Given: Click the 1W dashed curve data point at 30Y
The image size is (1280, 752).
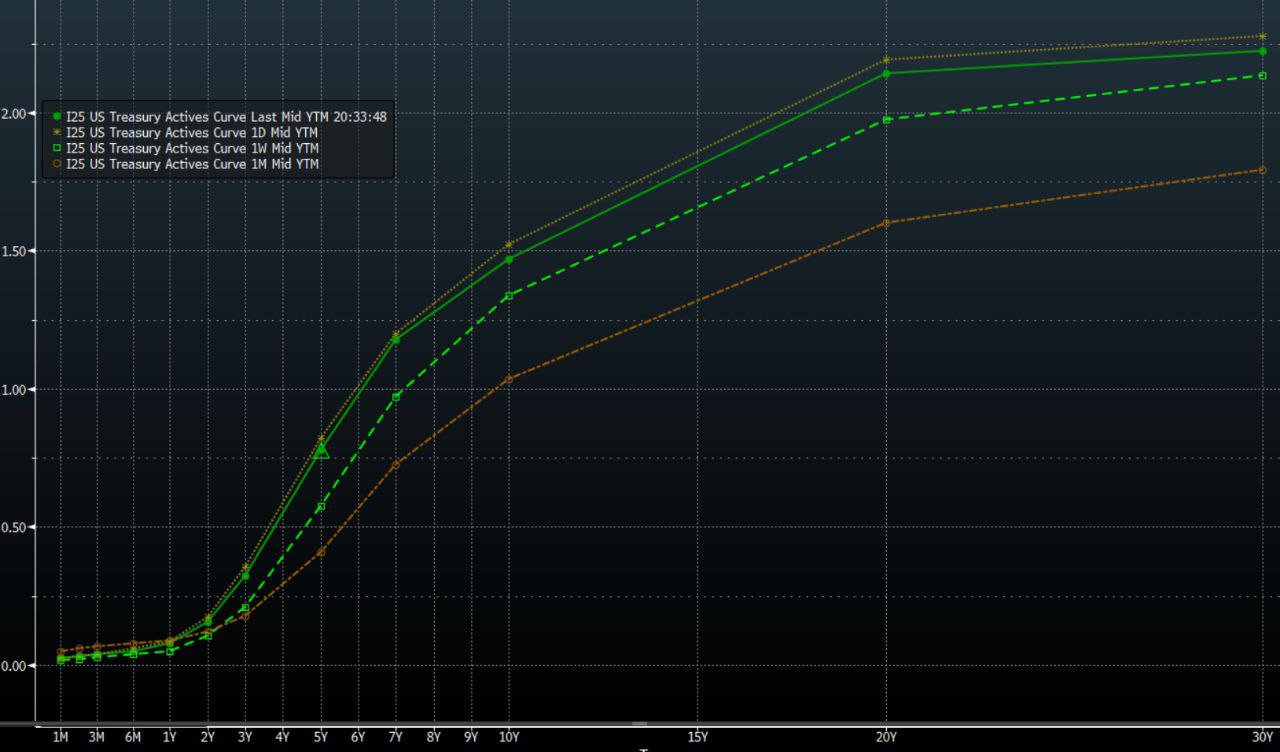Looking at the screenshot, I should click(x=1263, y=75).
